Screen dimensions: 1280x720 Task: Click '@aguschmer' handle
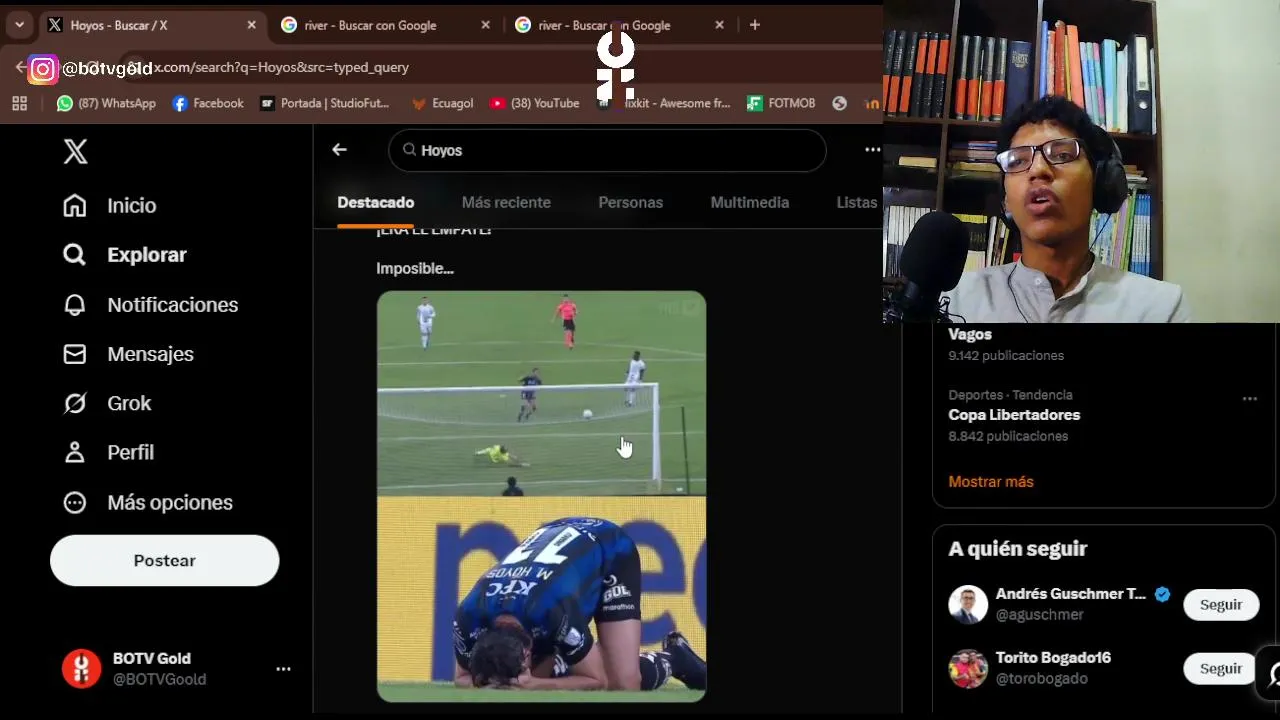[x=1039, y=615]
